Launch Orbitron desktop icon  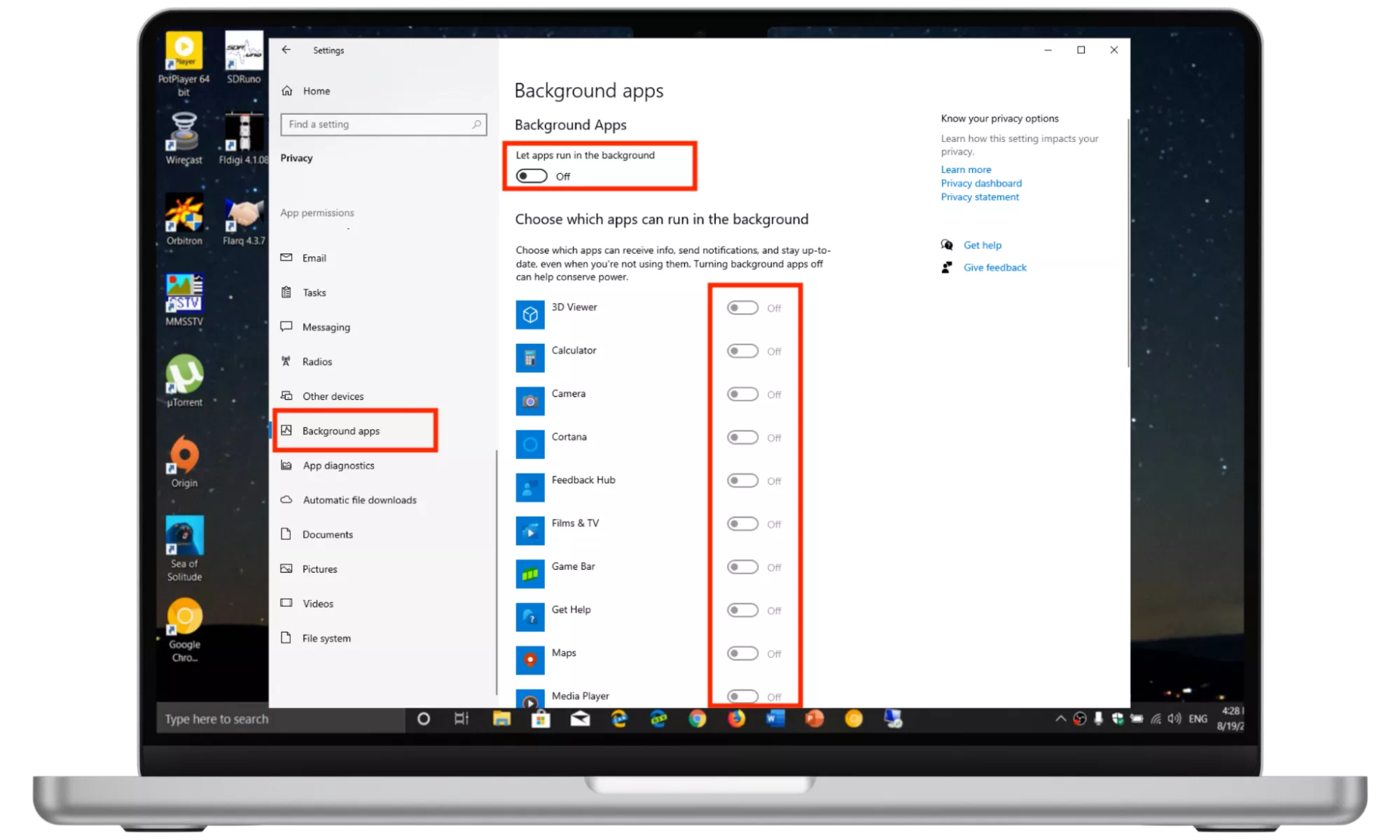(x=184, y=219)
